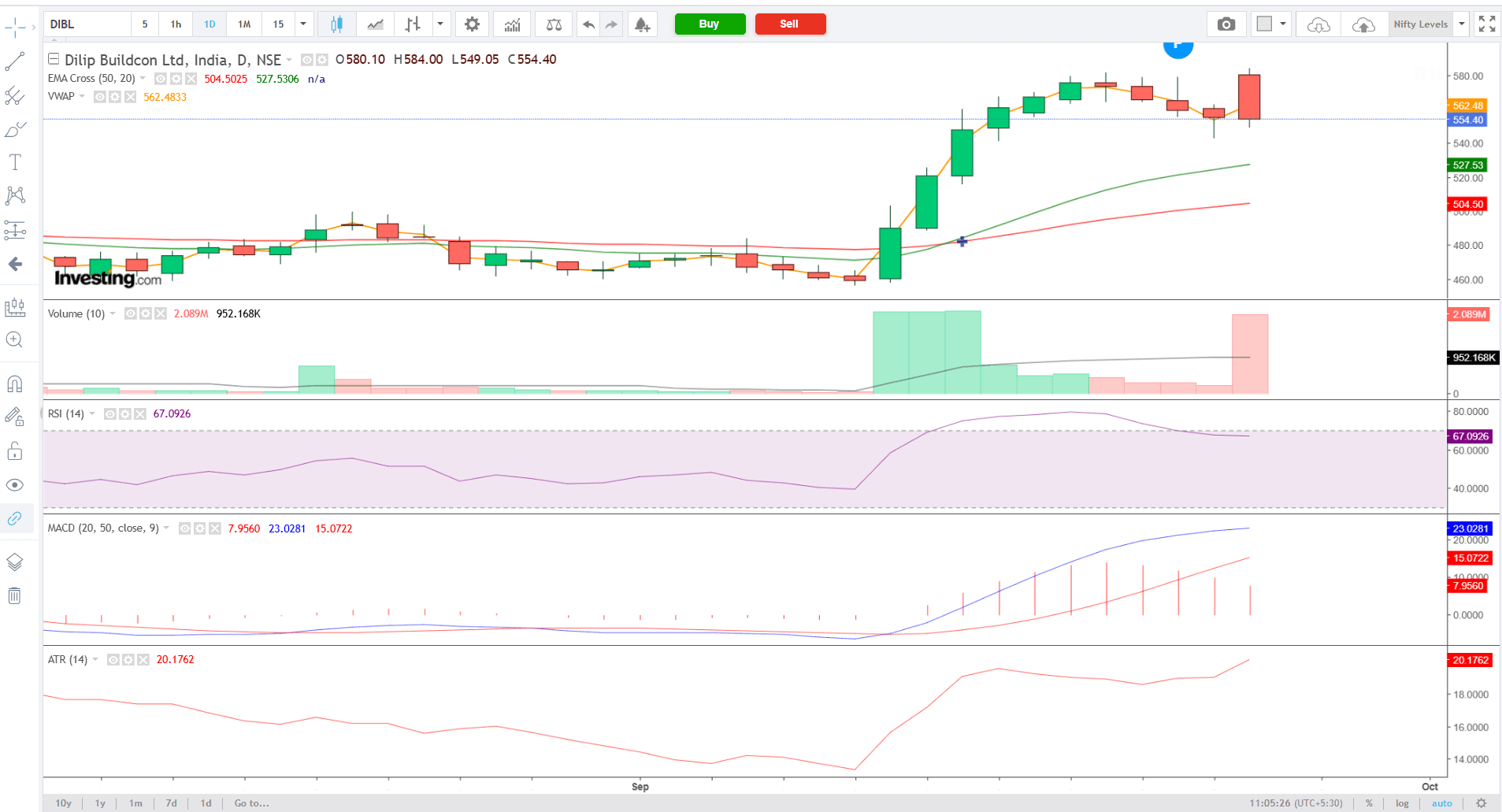1502x812 pixels.
Task: Select the brush drawing tool
Action: (x=15, y=129)
